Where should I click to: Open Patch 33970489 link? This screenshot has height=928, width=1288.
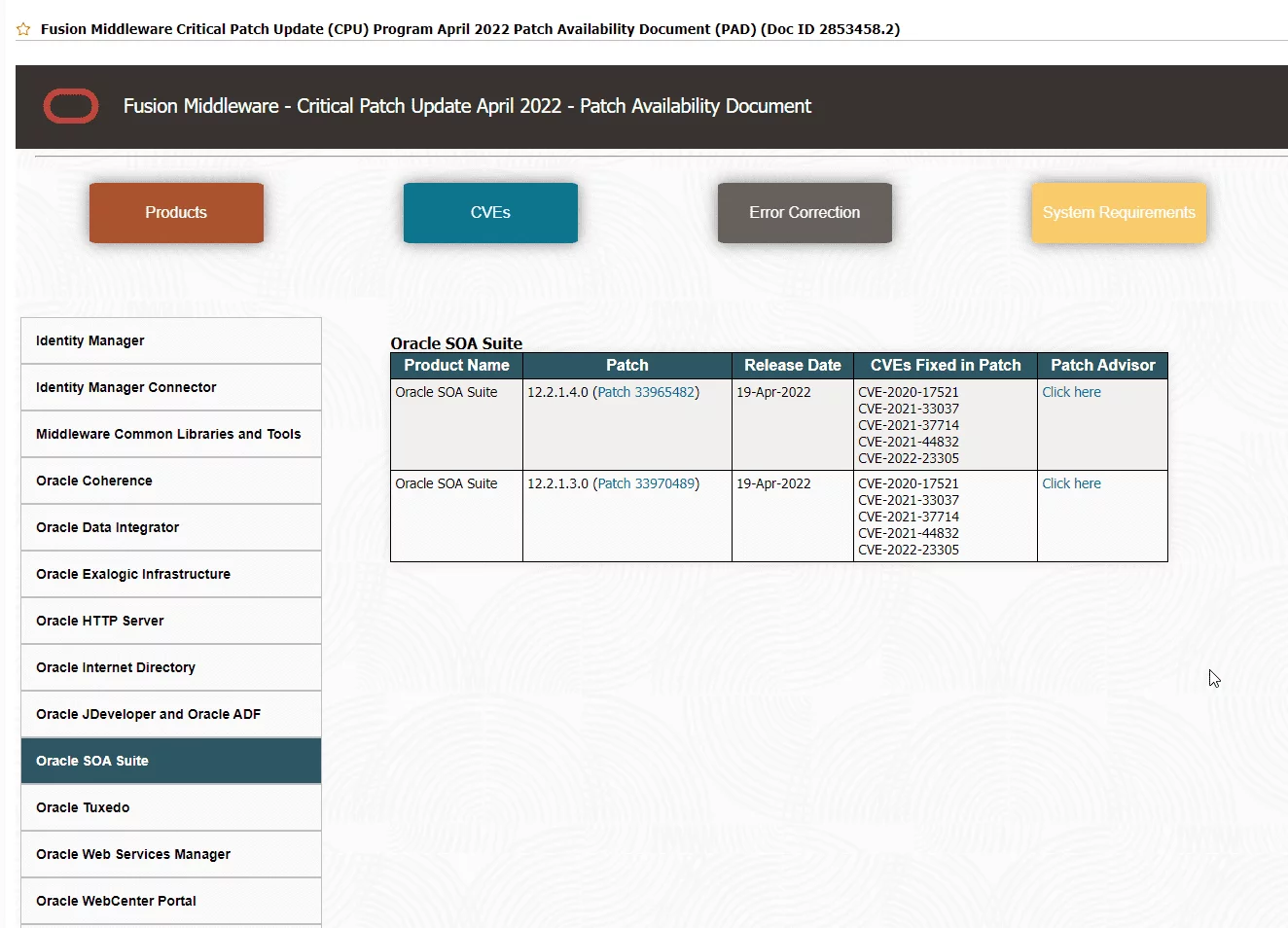pyautogui.click(x=646, y=483)
